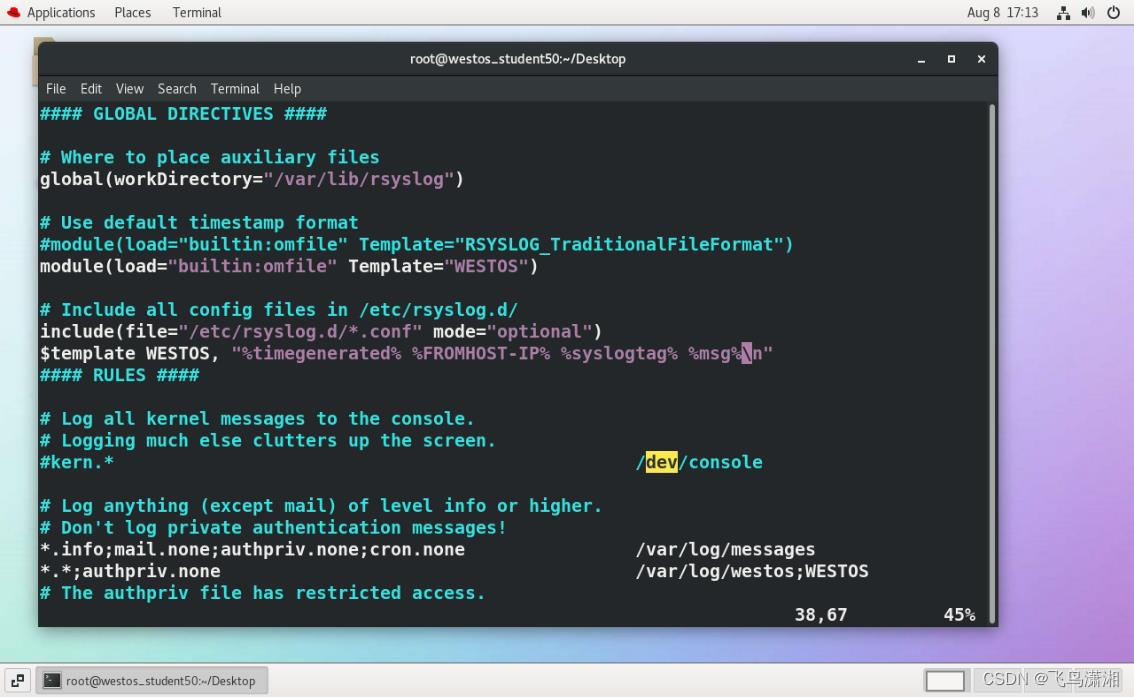The height and width of the screenshot is (697, 1134).
Task: Open the File menu of the terminal
Action: point(56,88)
